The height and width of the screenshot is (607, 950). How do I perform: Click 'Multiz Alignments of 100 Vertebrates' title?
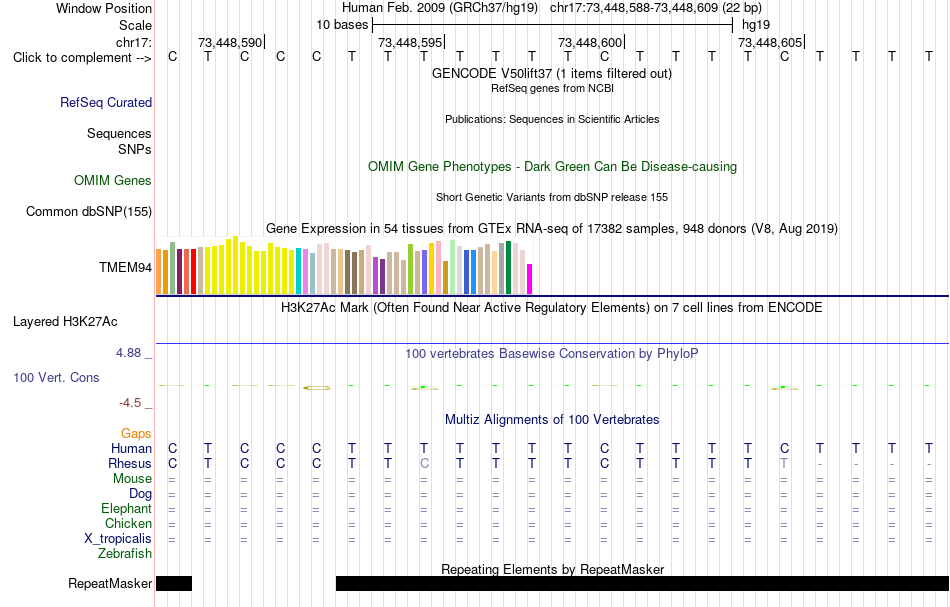pos(552,419)
